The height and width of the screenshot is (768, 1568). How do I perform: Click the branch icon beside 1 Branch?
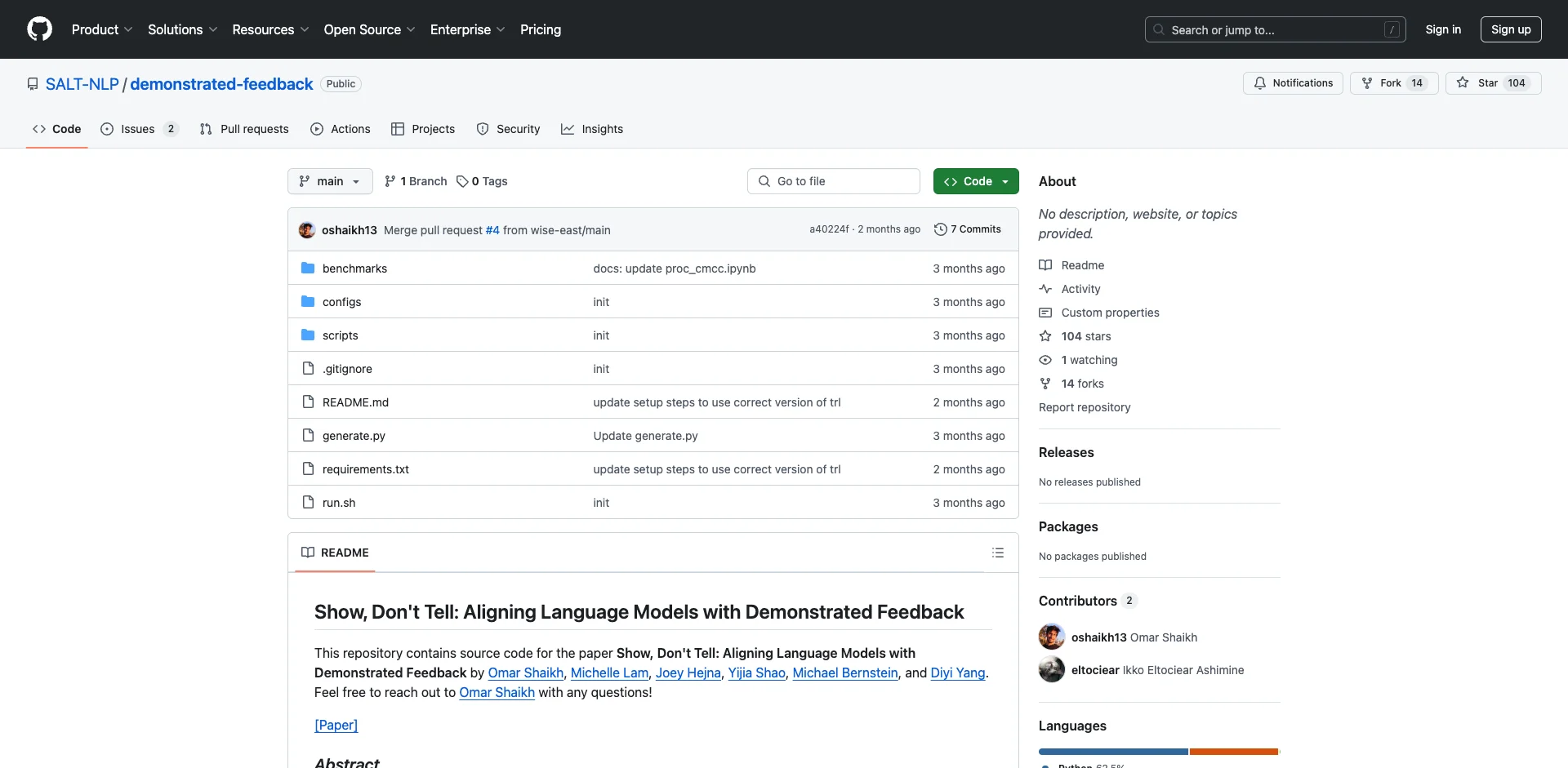(390, 181)
